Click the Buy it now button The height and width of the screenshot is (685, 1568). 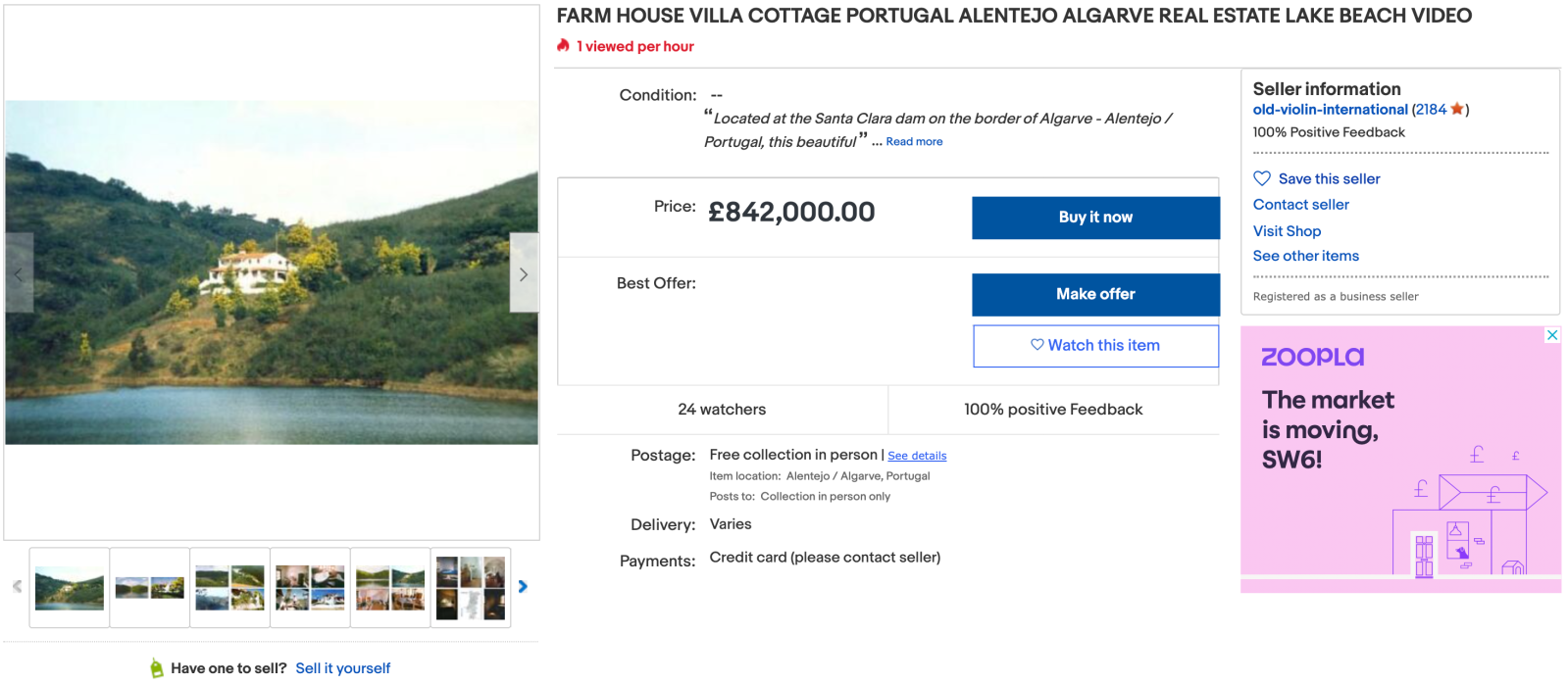click(1095, 218)
